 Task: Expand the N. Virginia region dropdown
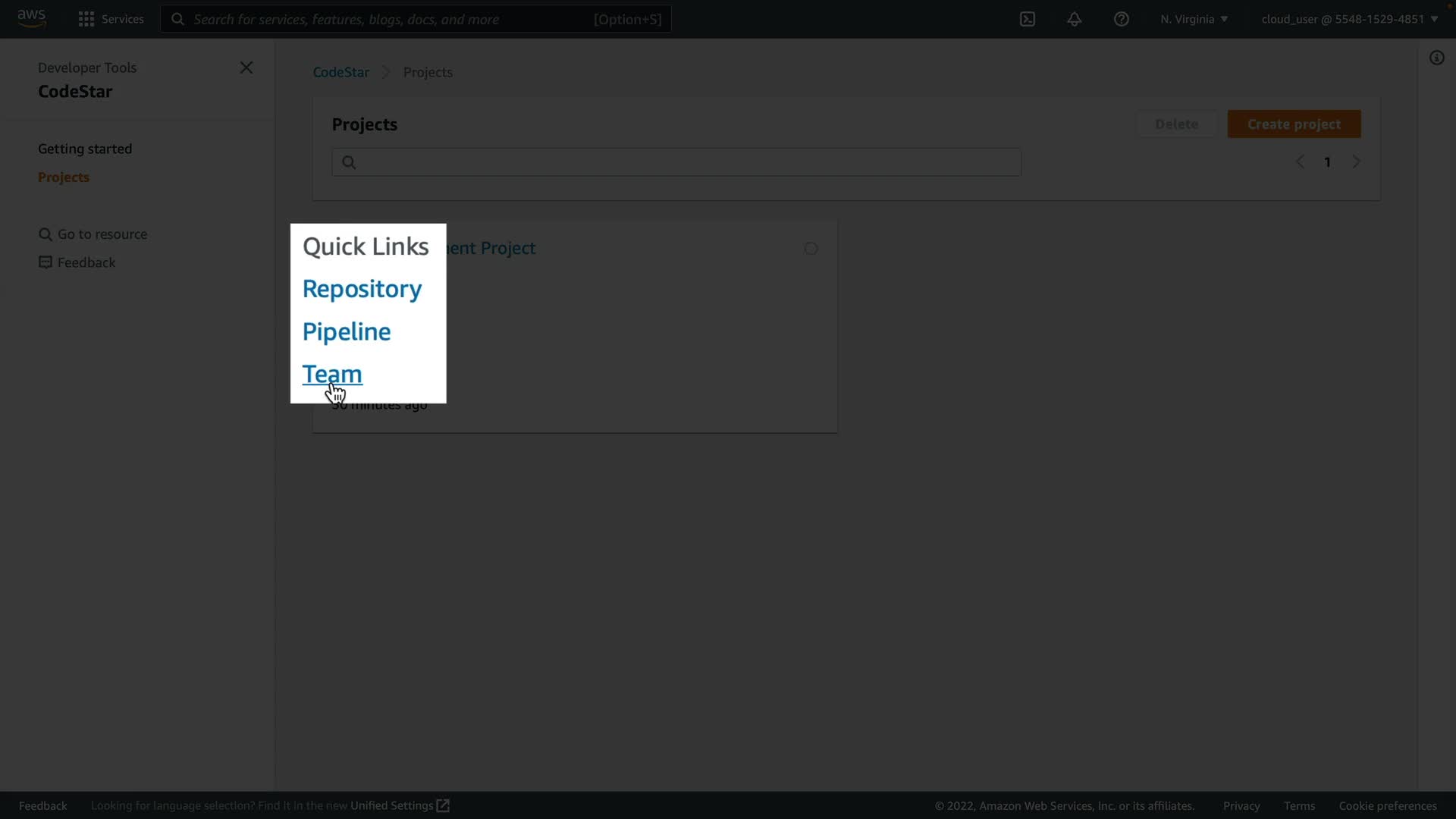[1194, 19]
